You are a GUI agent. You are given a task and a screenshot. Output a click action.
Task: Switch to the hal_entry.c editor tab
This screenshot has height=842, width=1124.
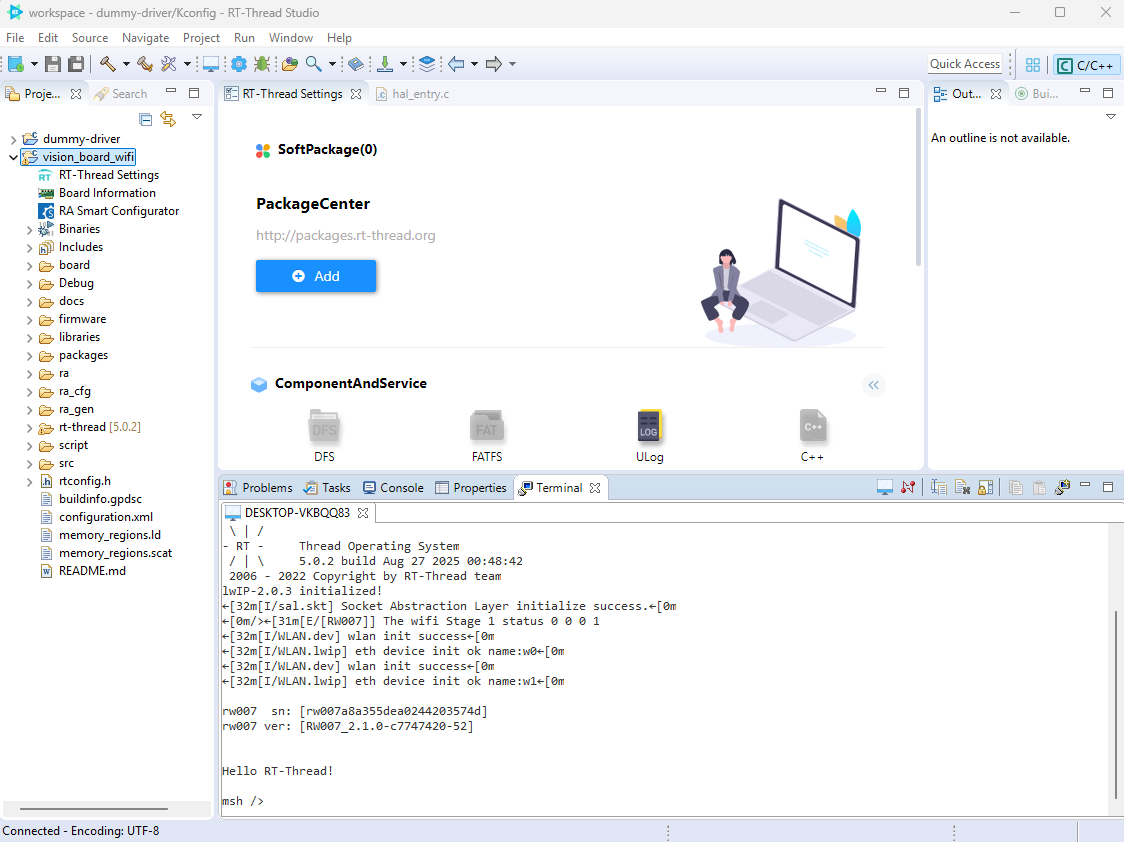point(419,94)
